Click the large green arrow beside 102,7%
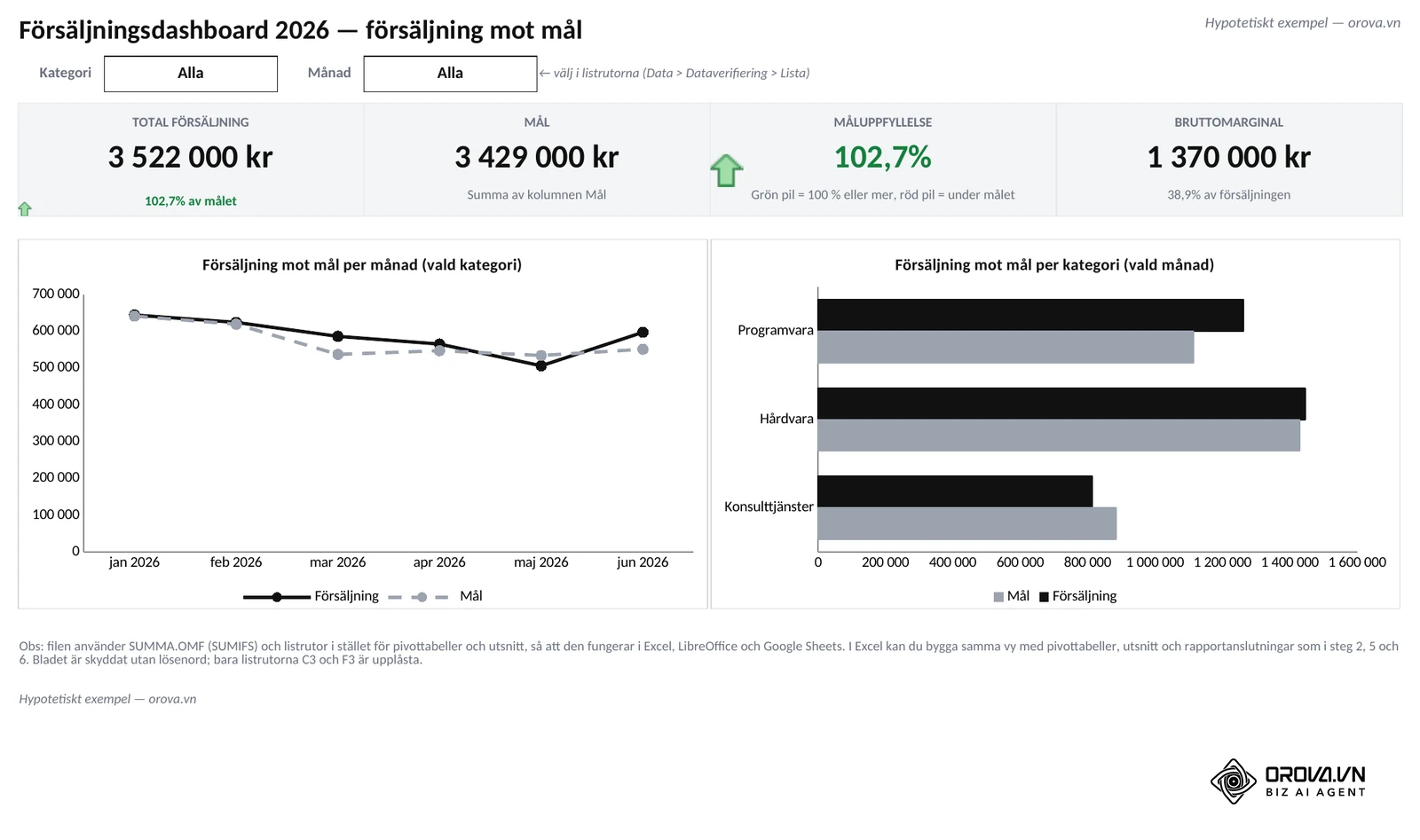Image resolution: width=1420 pixels, height=840 pixels. [x=726, y=170]
